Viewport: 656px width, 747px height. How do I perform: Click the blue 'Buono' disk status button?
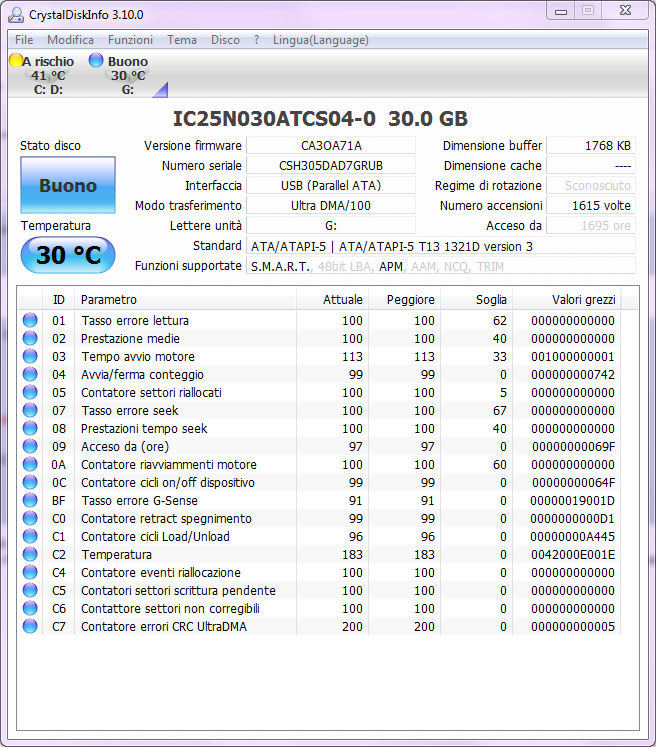[x=68, y=185]
